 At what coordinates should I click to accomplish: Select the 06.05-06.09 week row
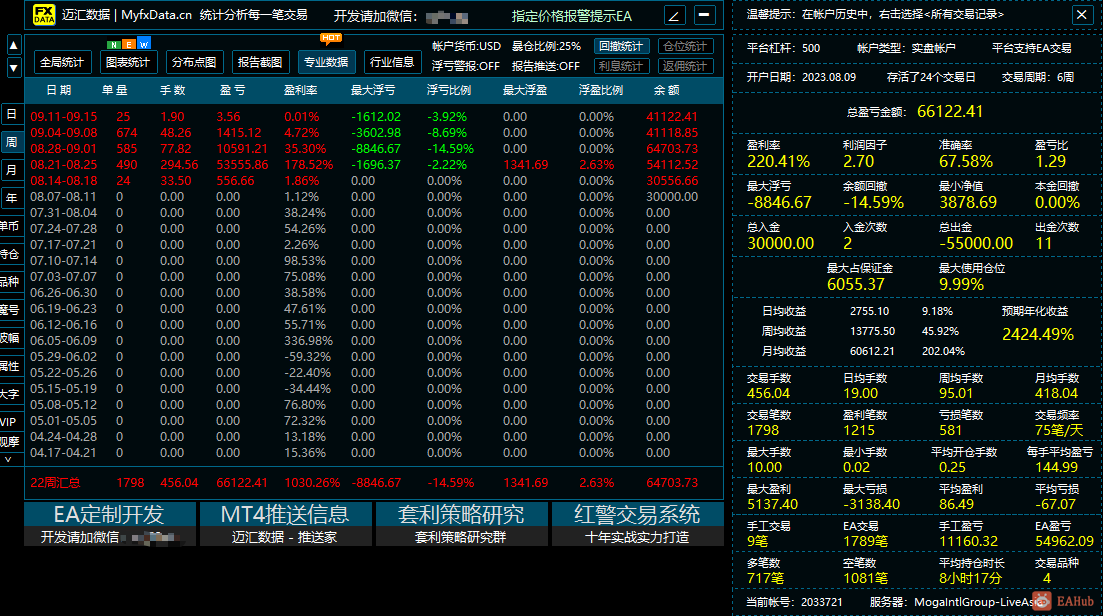(374, 340)
